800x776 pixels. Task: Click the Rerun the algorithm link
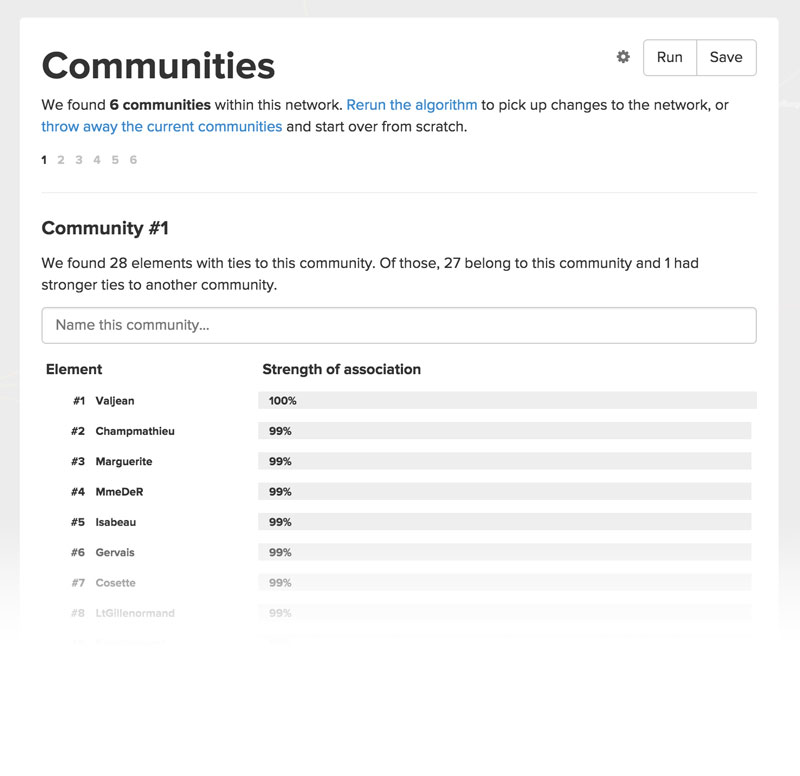(414, 104)
